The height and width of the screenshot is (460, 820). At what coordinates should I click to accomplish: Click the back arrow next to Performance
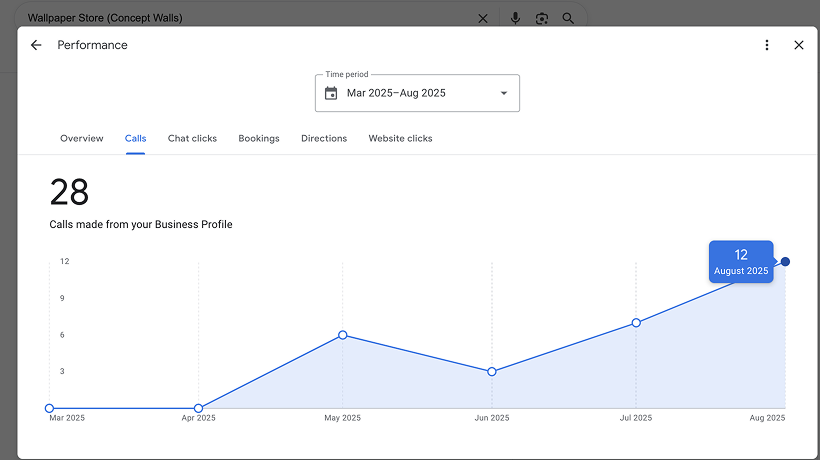tap(36, 45)
